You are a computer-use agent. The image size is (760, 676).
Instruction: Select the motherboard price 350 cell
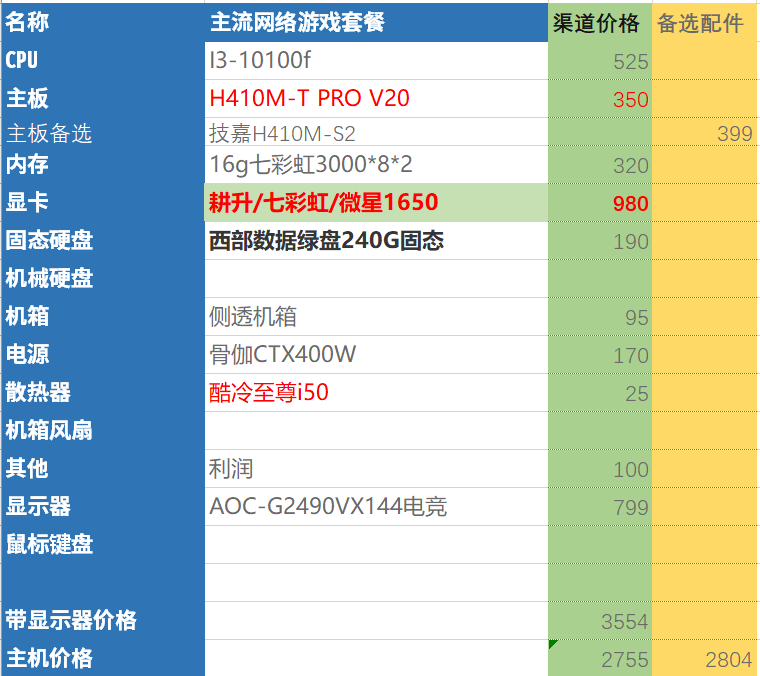600,98
